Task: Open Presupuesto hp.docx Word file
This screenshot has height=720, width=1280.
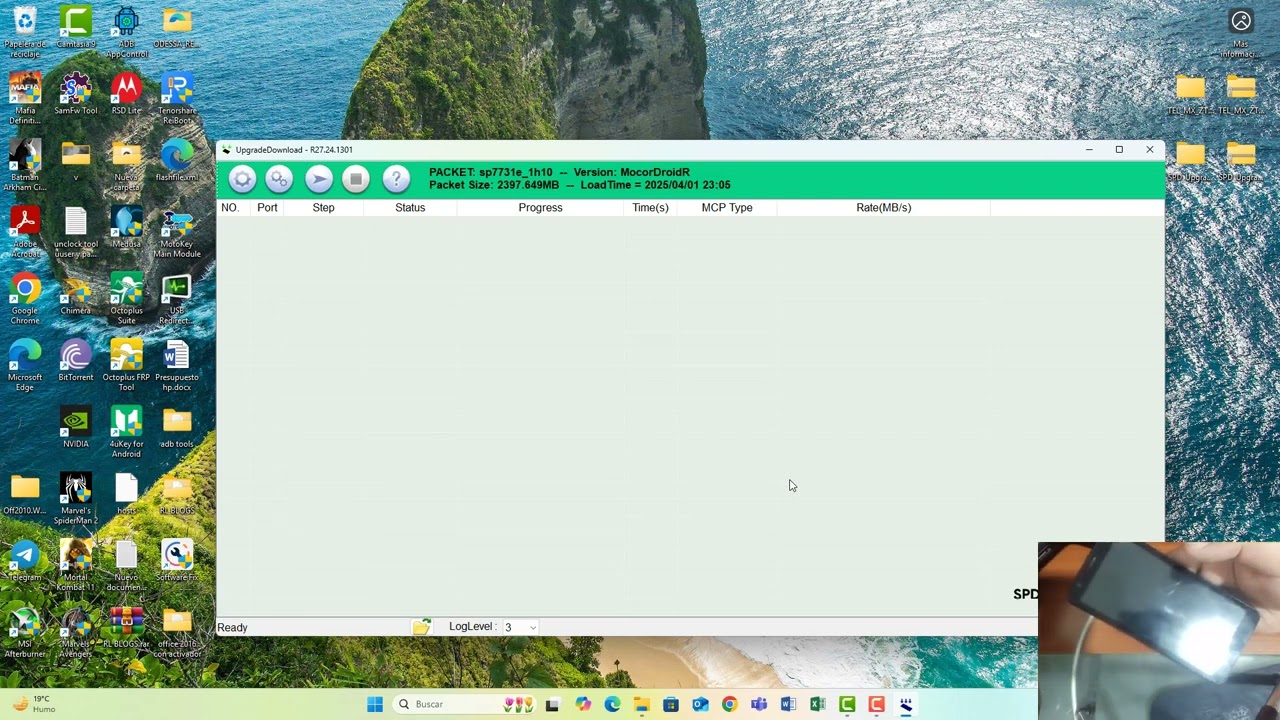Action: pos(177,366)
